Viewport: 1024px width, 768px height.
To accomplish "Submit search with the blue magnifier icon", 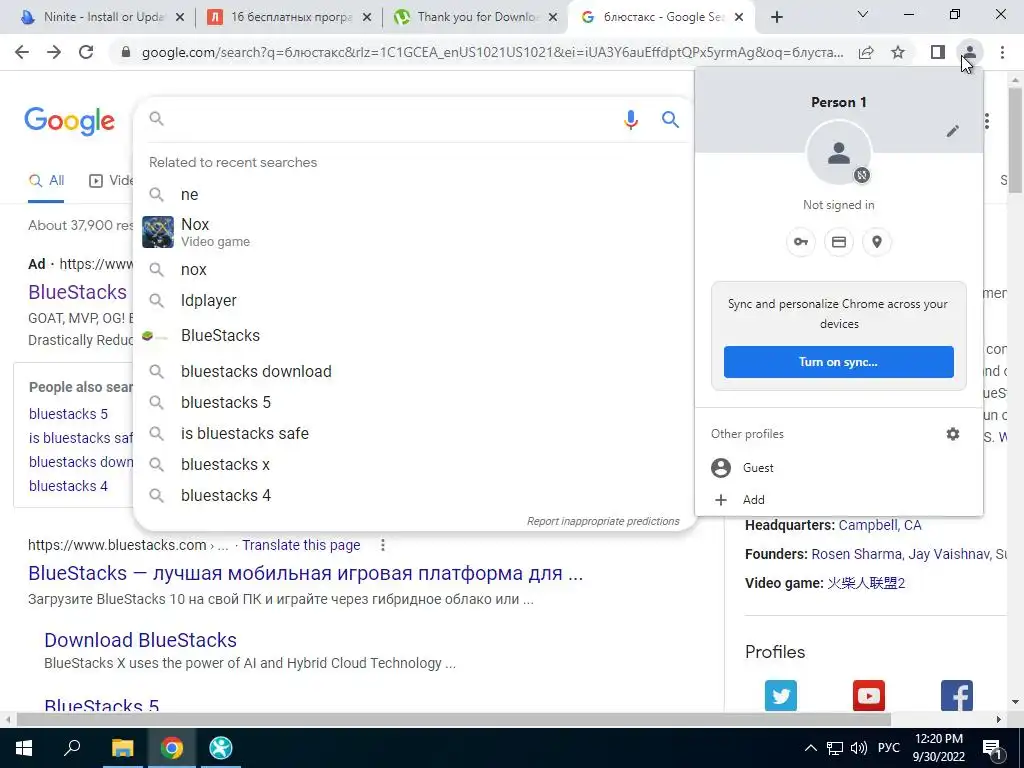I will pyautogui.click(x=670, y=120).
